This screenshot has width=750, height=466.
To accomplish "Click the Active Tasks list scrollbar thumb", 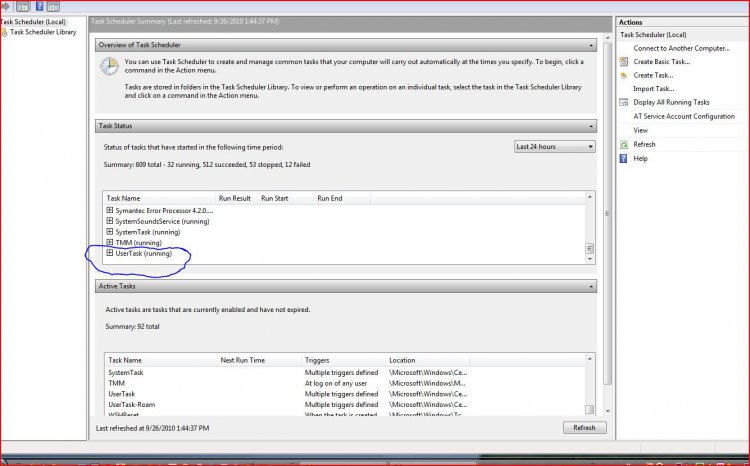I will pyautogui.click(x=590, y=410).
